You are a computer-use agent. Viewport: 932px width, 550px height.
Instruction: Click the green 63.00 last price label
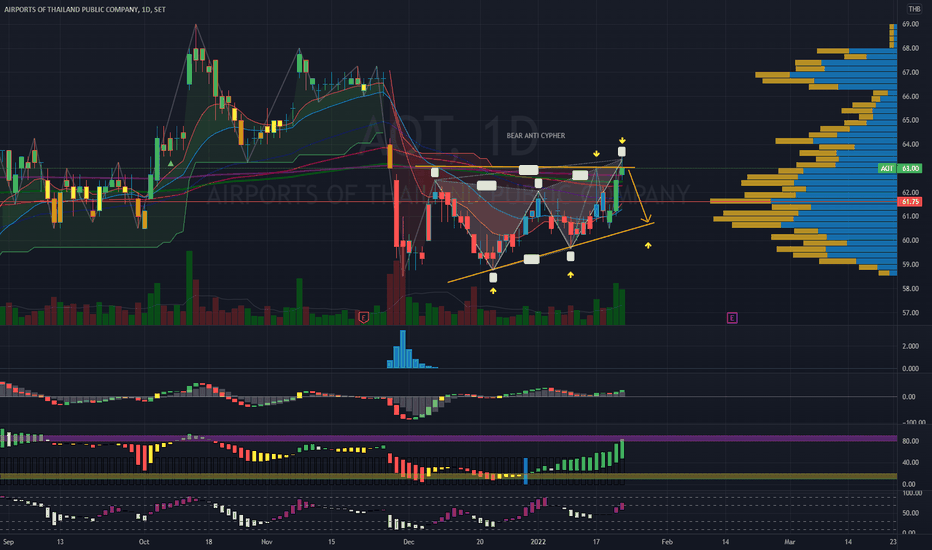point(911,168)
